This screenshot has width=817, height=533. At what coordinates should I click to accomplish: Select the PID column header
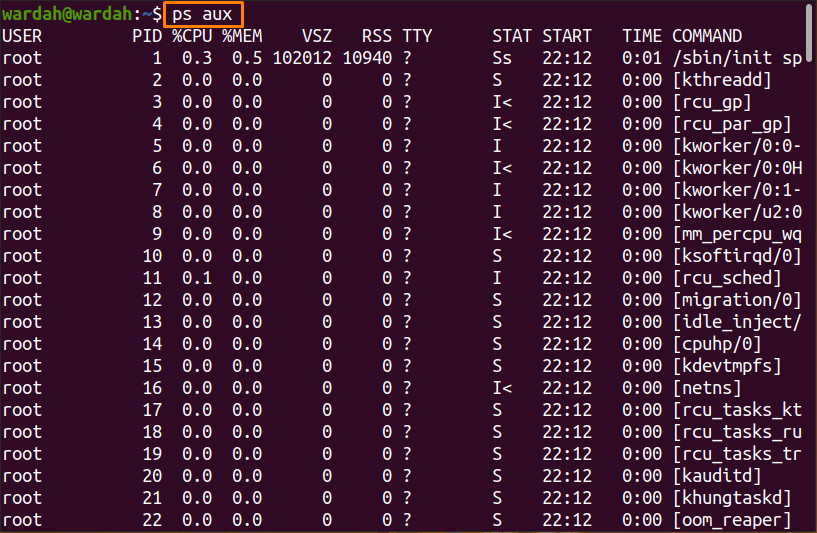click(x=147, y=36)
